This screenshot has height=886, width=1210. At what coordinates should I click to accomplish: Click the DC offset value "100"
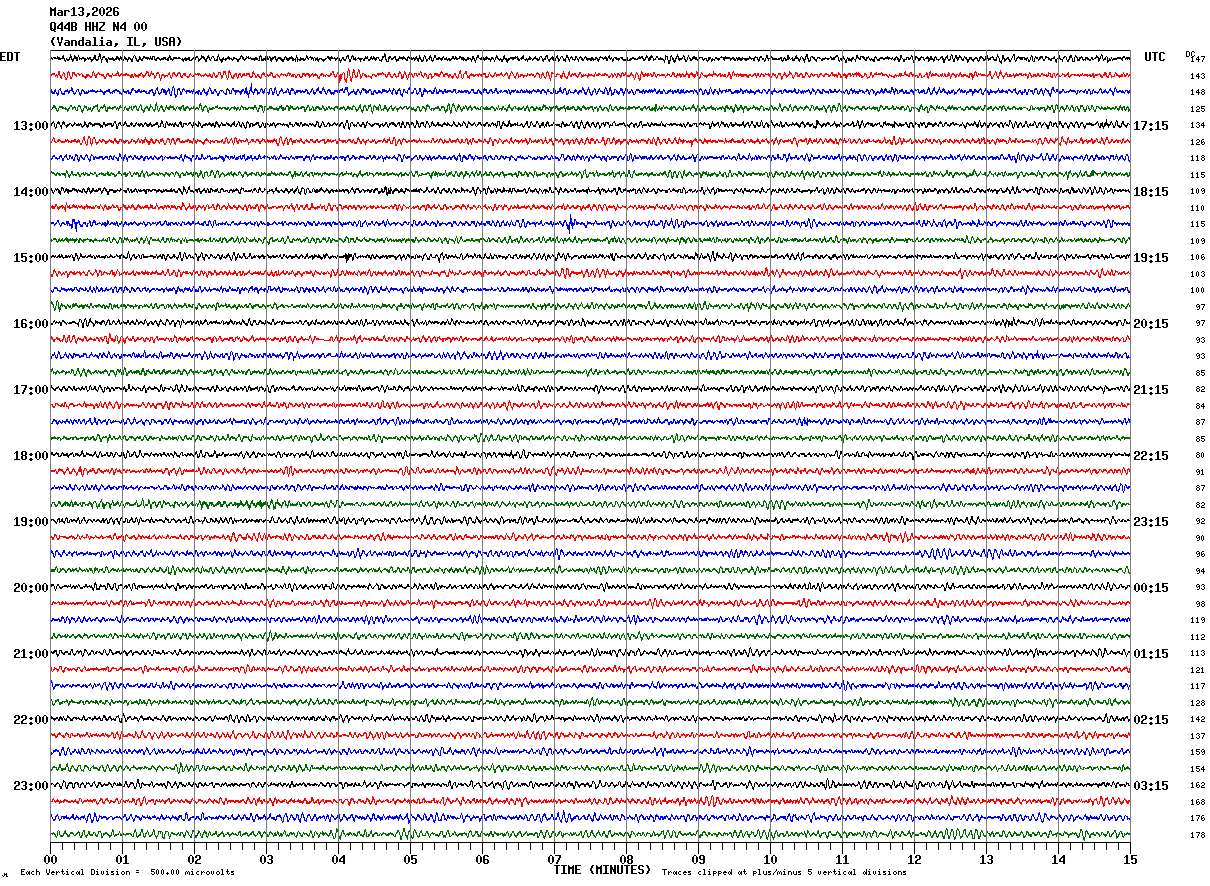(1198, 291)
